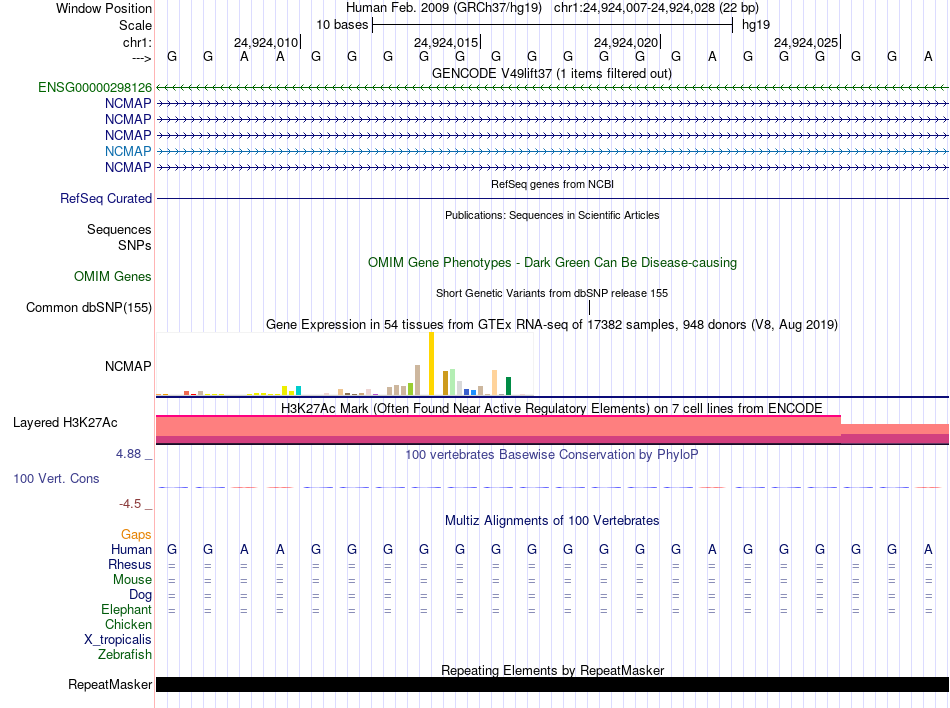Click the Layered H3K27Ac track label
The image size is (950, 708).
65,423
